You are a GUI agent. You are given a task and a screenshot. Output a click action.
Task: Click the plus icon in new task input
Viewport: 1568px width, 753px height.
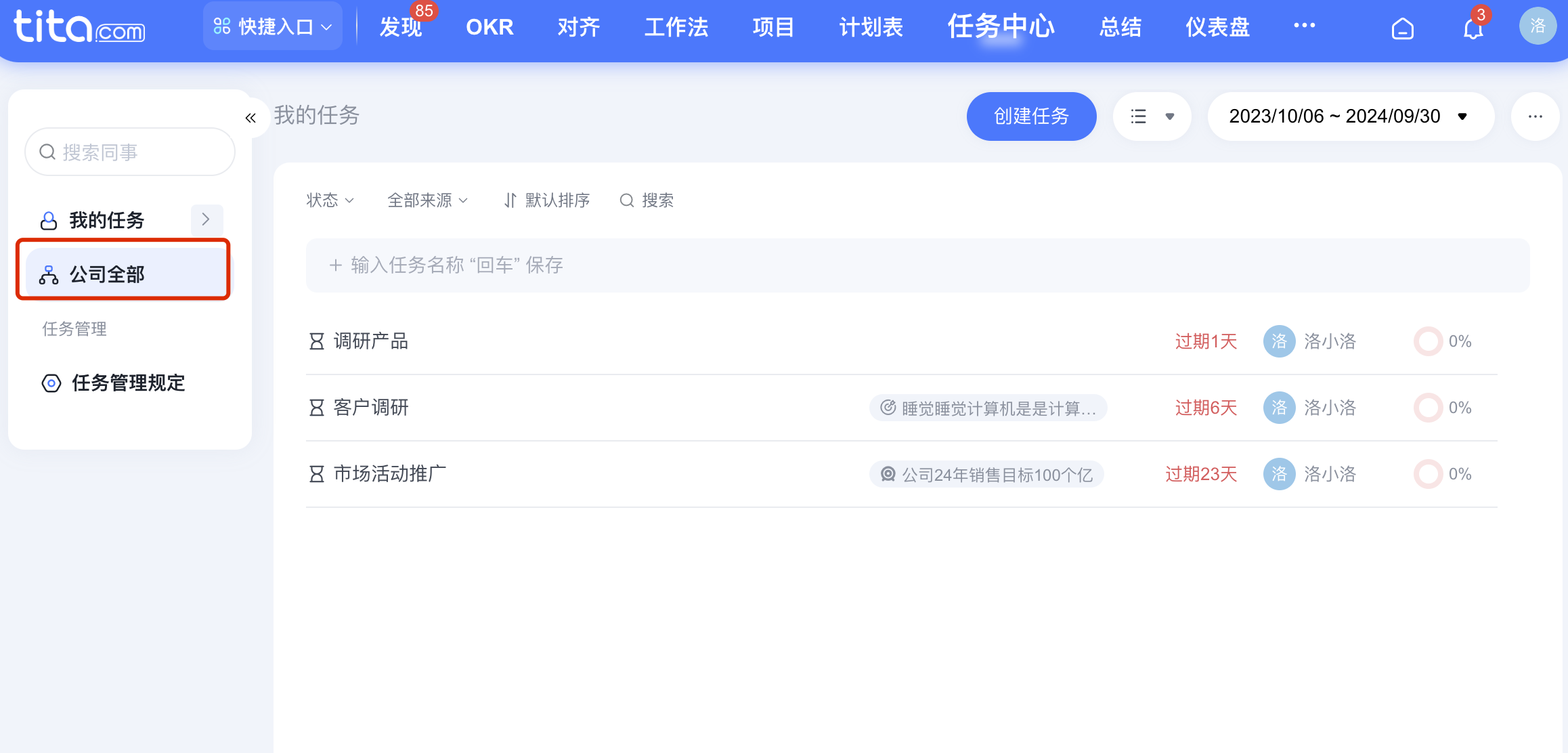[335, 265]
